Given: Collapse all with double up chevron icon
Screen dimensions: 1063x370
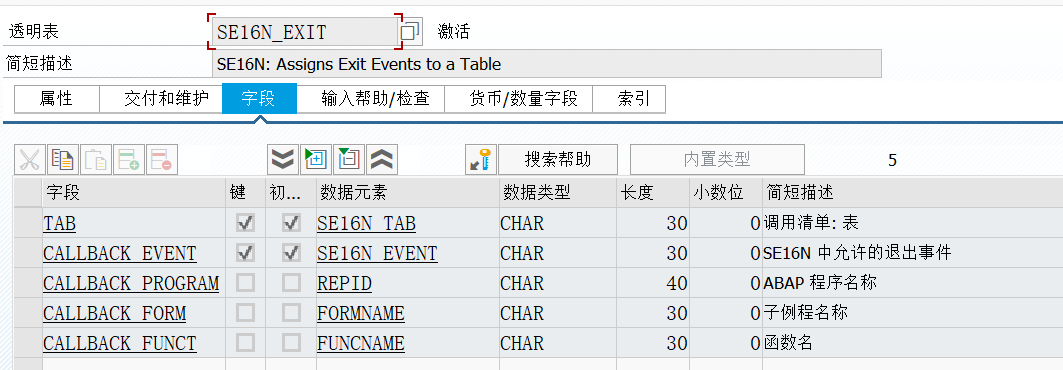Looking at the screenshot, I should pyautogui.click(x=382, y=160).
